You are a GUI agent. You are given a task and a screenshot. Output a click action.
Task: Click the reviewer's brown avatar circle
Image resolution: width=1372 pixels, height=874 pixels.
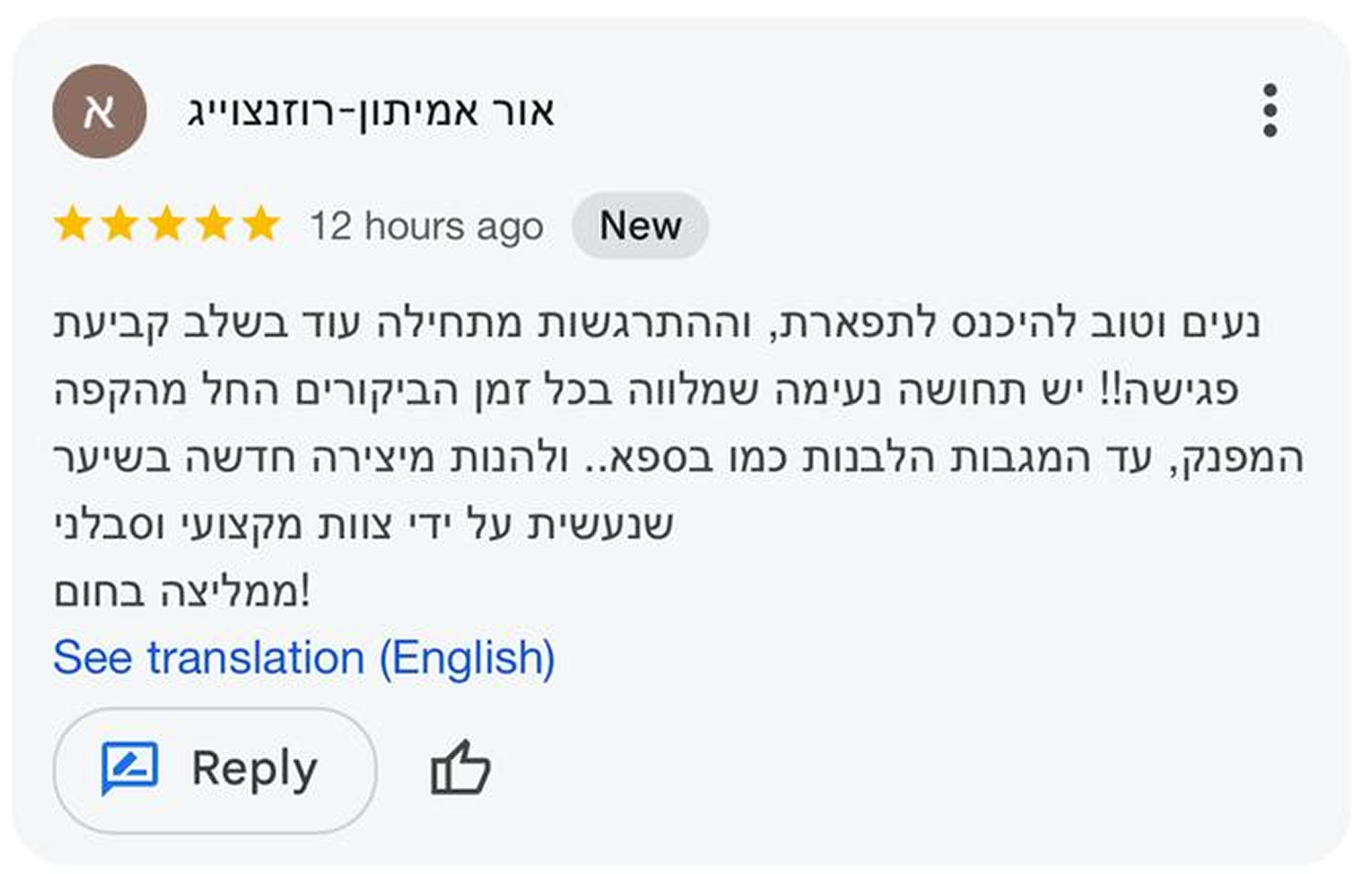pyautogui.click(x=99, y=111)
